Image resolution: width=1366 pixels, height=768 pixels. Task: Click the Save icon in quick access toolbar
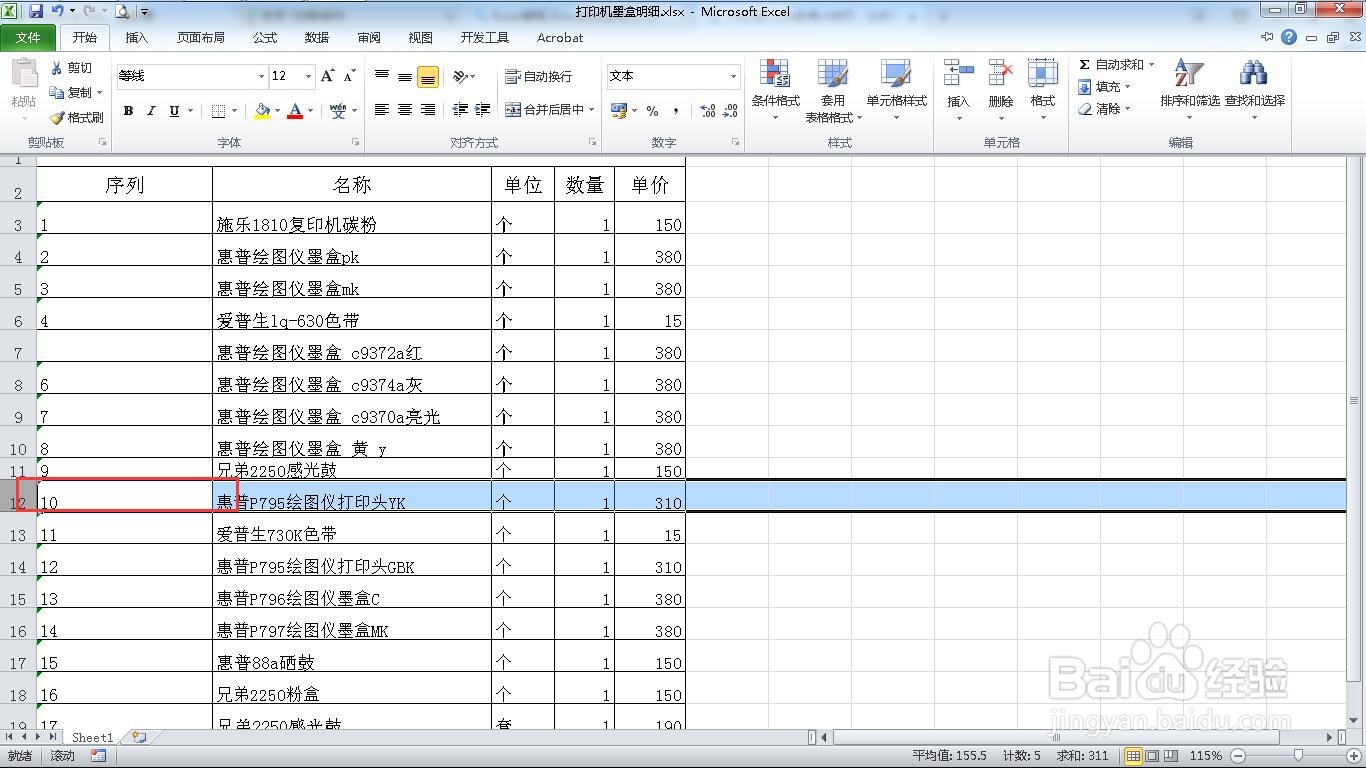[x=36, y=12]
